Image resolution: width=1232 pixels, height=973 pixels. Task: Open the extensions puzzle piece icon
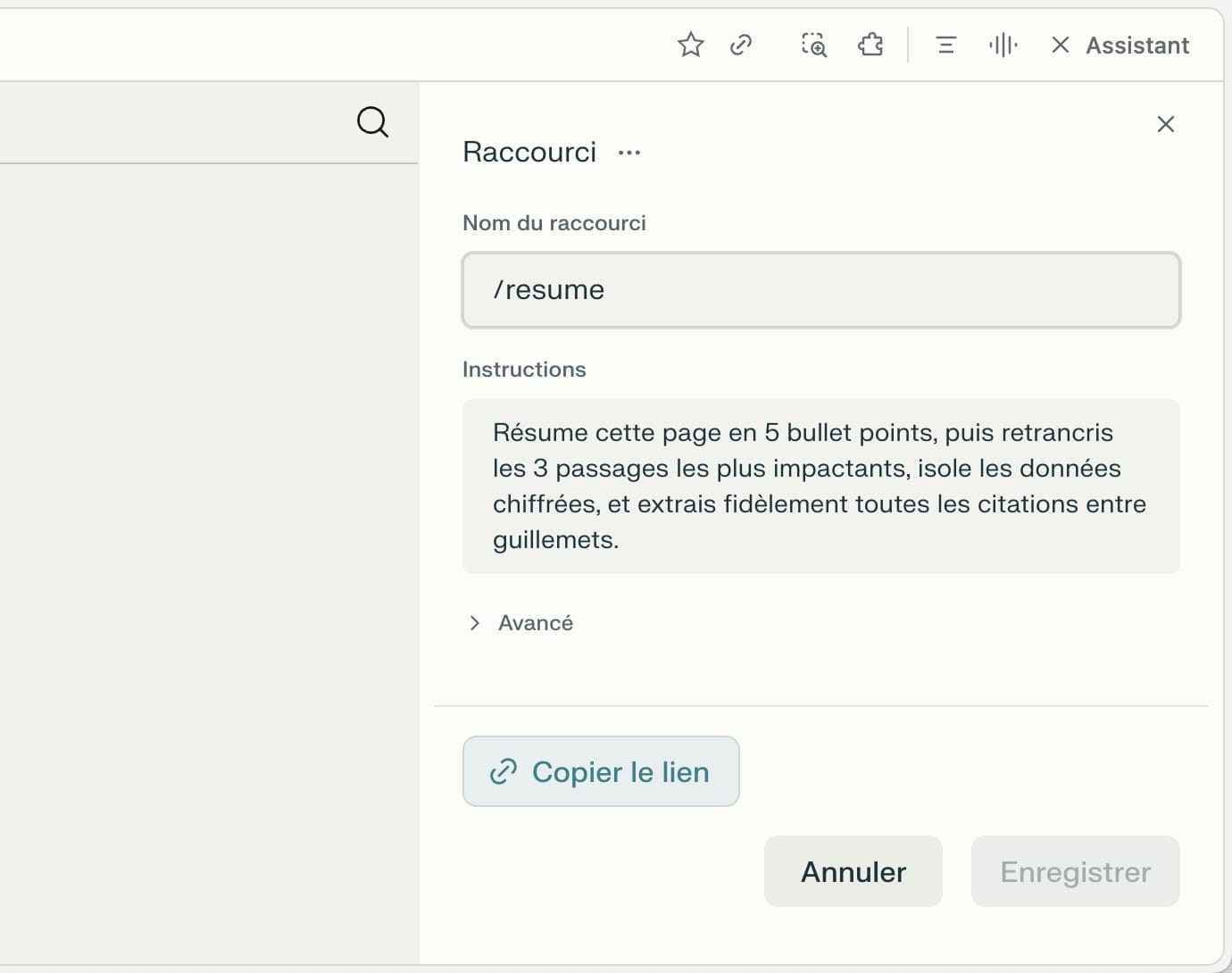[x=870, y=45]
